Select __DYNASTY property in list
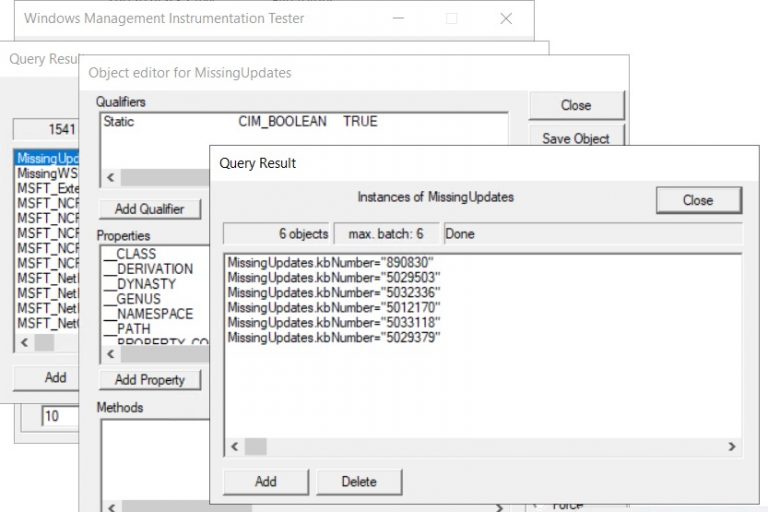768x512 pixels. coord(146,284)
